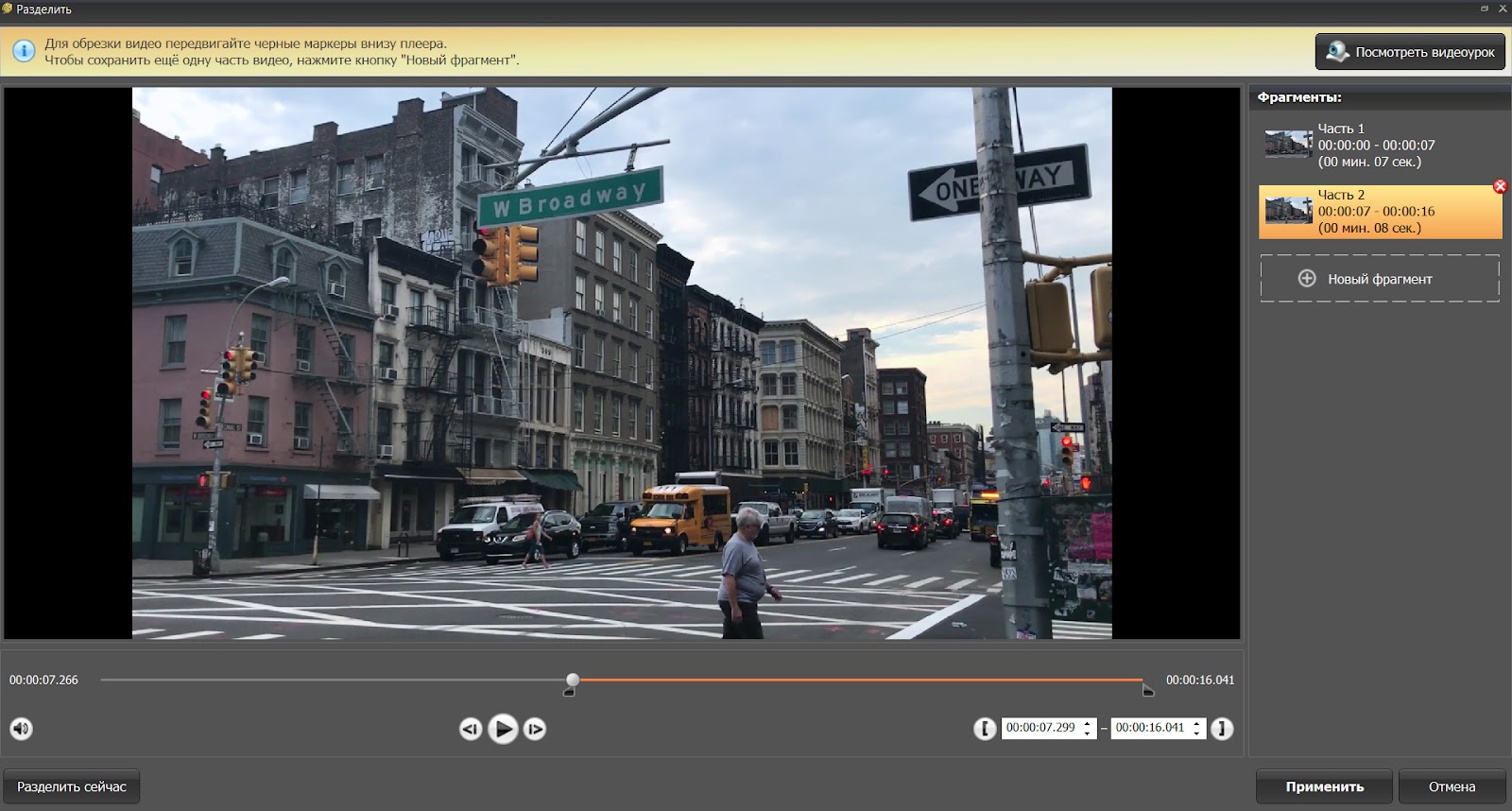This screenshot has height=811, width=1512.
Task: Play the video preview
Action: click(x=503, y=729)
